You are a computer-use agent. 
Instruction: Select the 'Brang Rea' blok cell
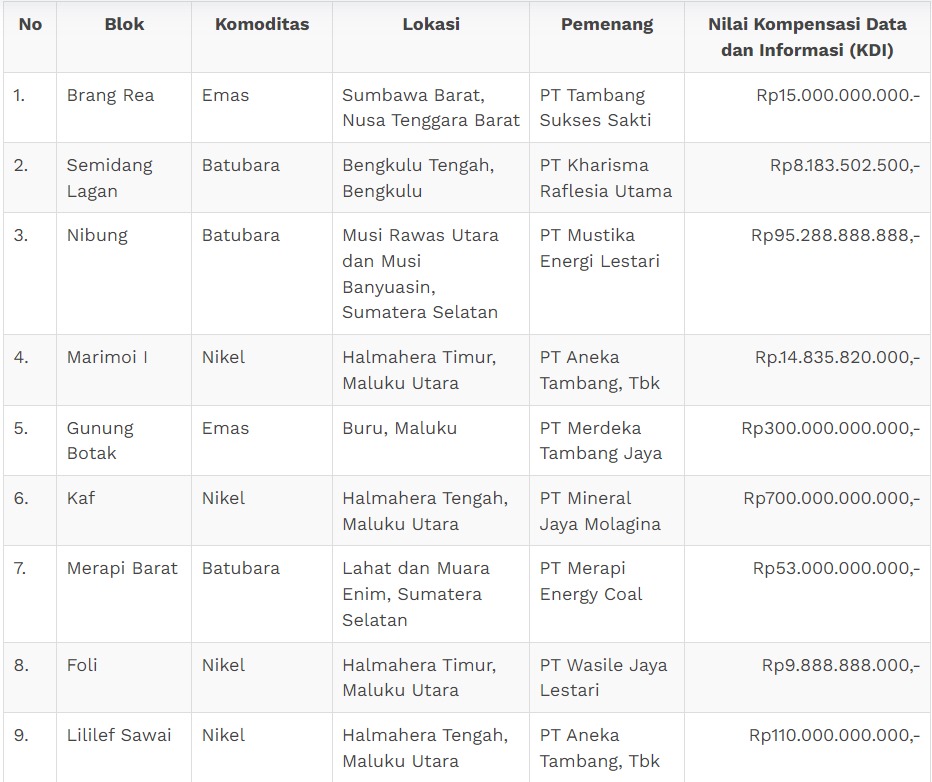click(x=110, y=96)
